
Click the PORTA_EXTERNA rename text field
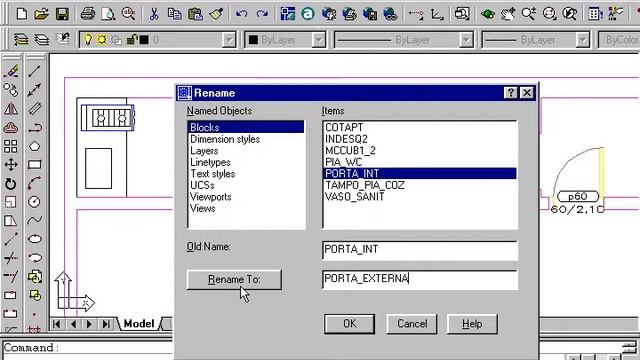coord(420,280)
